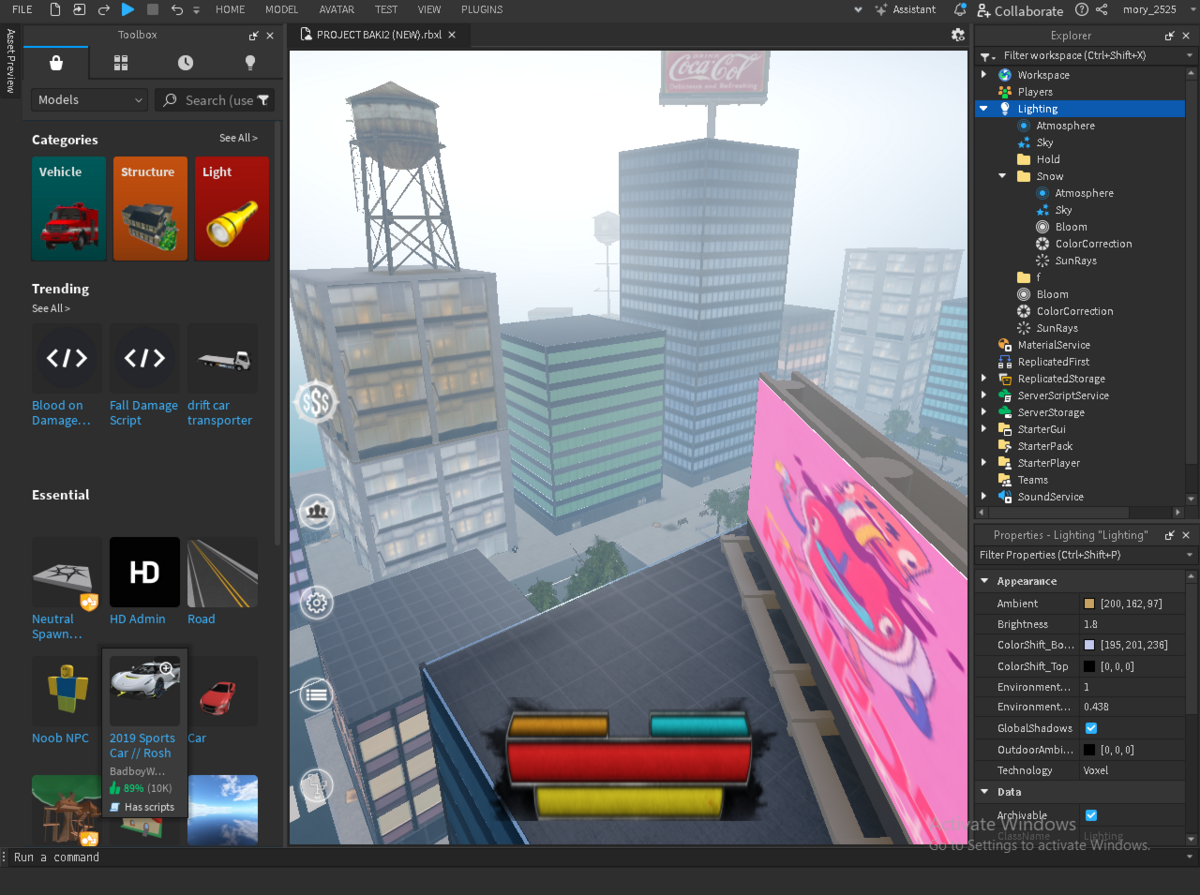Select the MaterialService item
The height and width of the screenshot is (895, 1200).
tap(1053, 345)
